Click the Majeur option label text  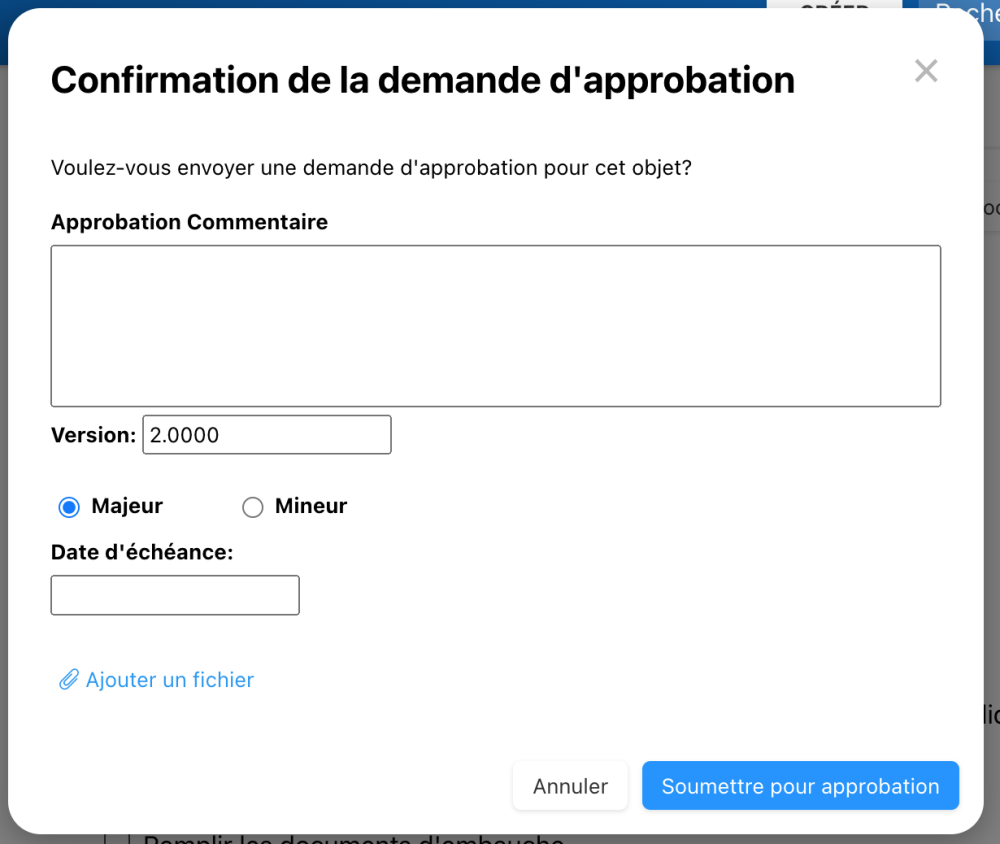point(127,506)
